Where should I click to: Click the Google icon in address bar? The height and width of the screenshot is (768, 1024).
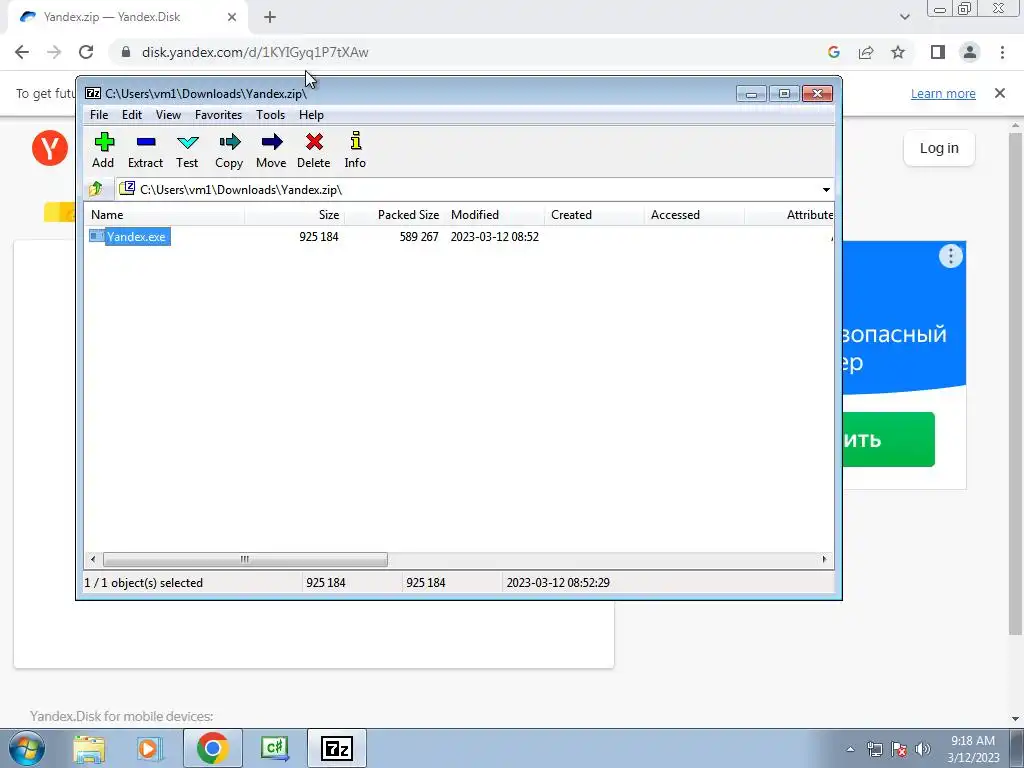click(834, 52)
